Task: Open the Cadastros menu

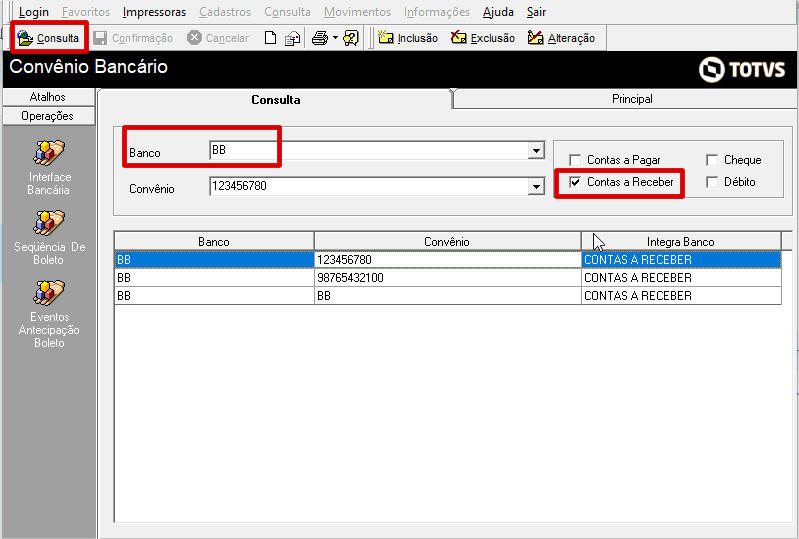Action: 225,12
